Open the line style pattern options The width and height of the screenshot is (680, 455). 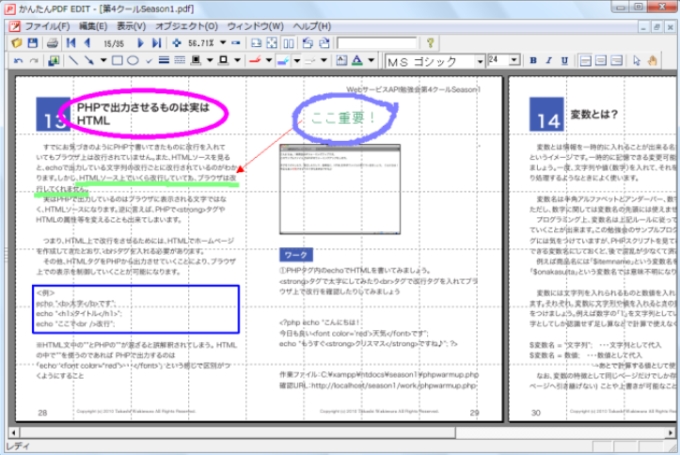click(180, 61)
